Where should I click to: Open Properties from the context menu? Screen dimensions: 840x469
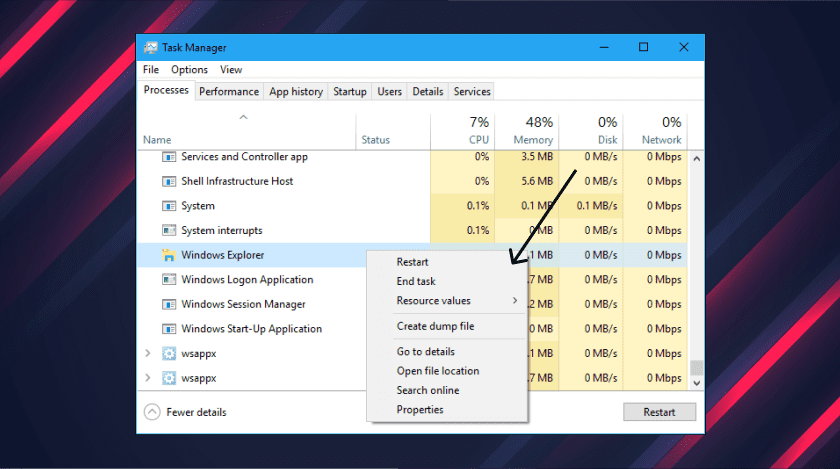(420, 410)
